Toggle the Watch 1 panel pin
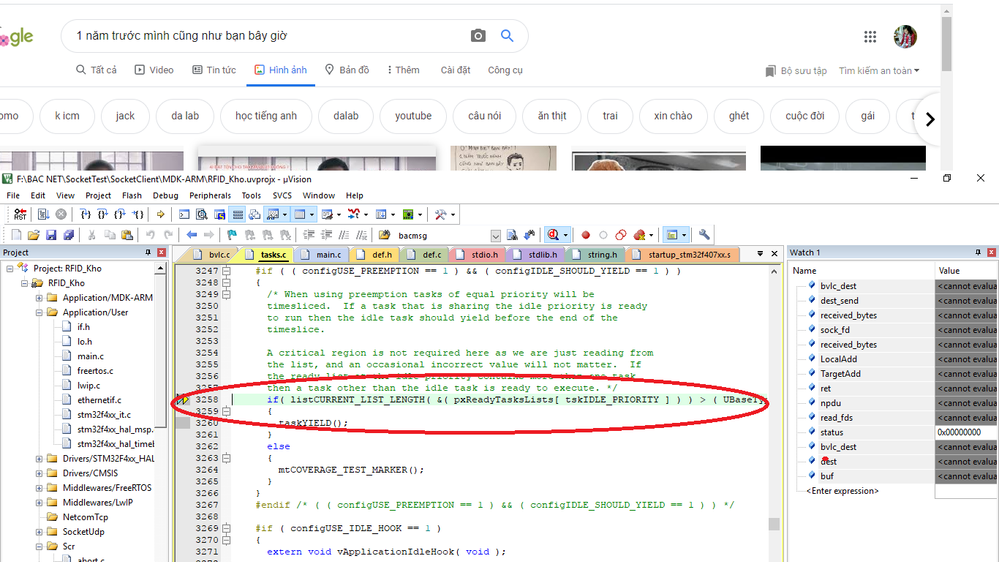 pos(978,252)
